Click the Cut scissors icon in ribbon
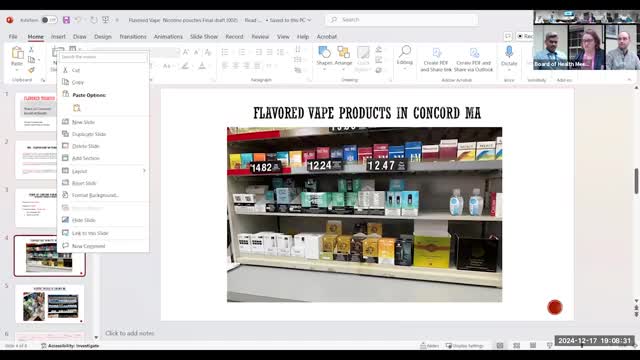 coord(31,49)
